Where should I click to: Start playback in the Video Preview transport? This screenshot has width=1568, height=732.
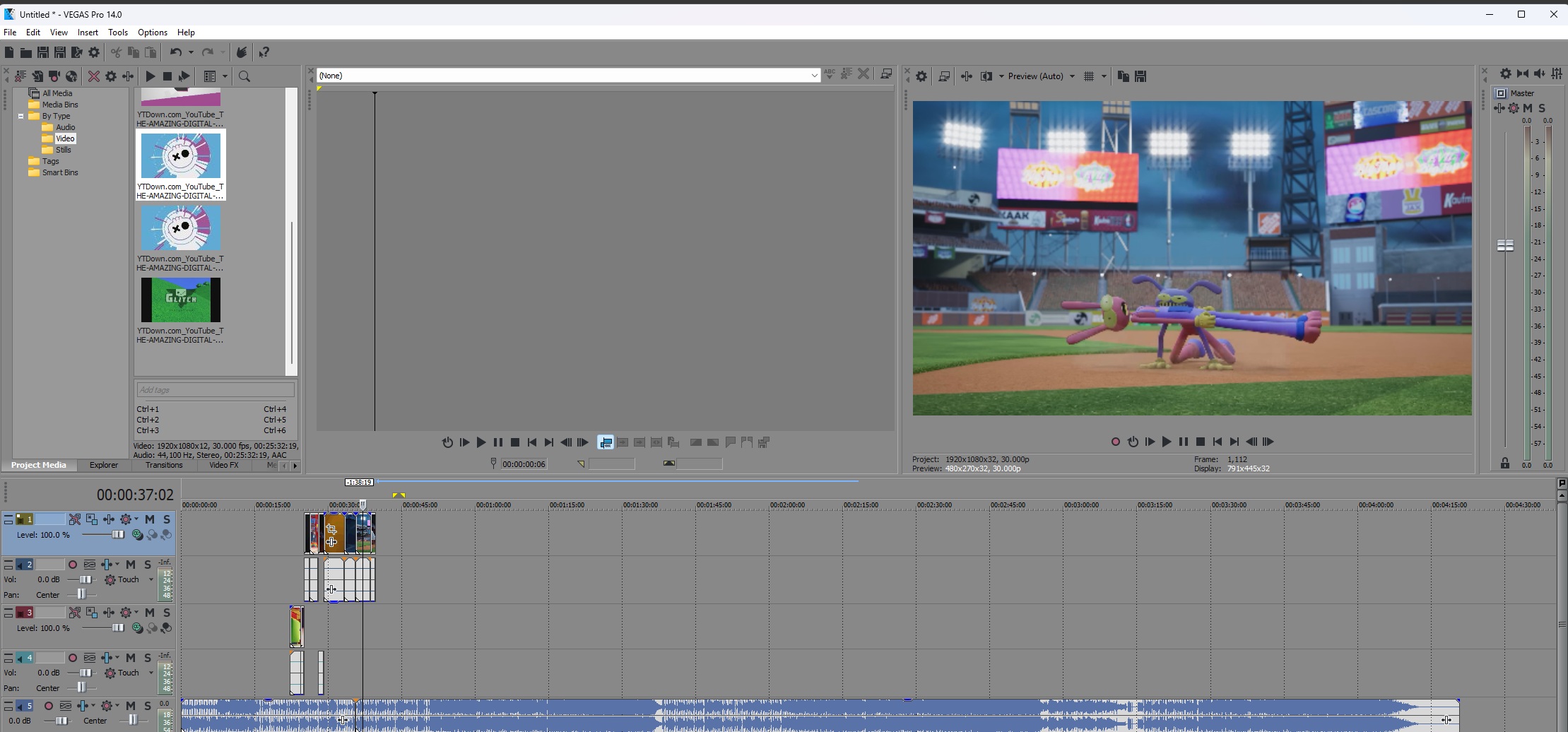[x=1167, y=442]
